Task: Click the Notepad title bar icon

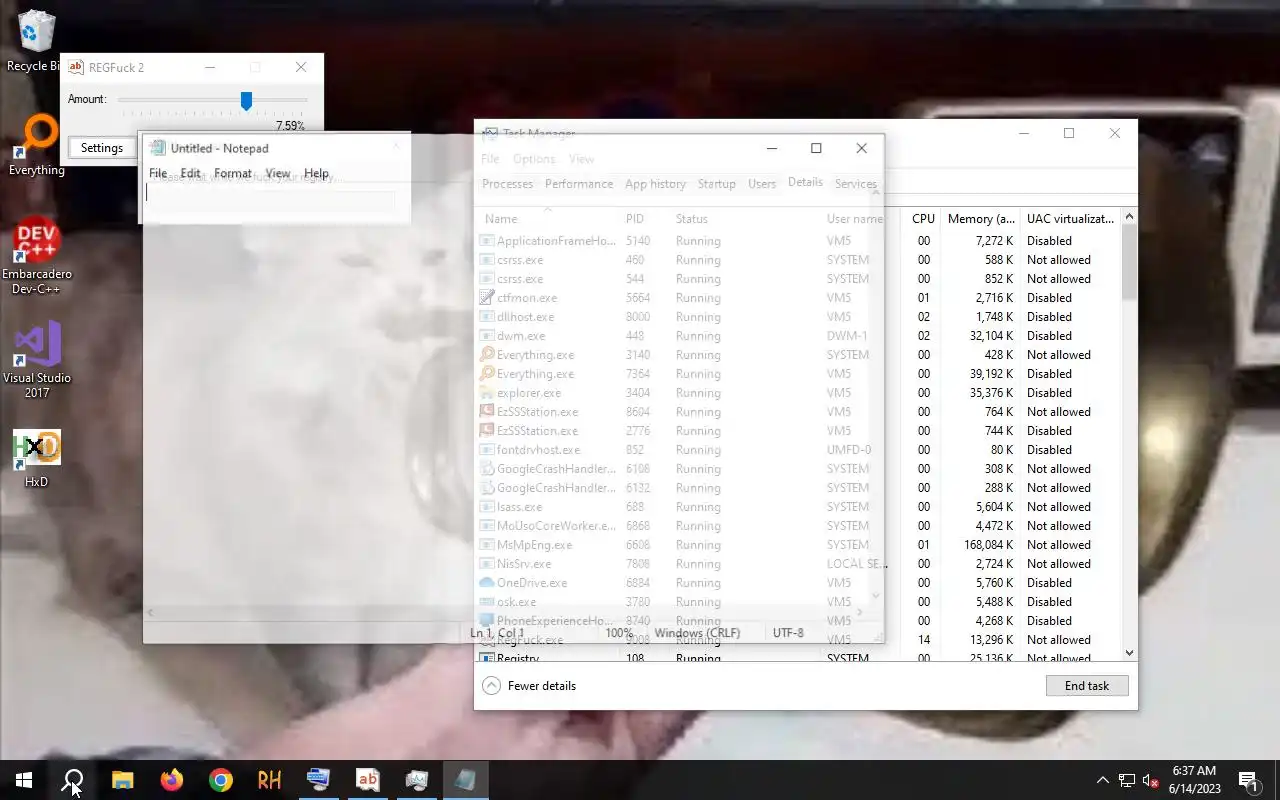Action: [x=157, y=148]
